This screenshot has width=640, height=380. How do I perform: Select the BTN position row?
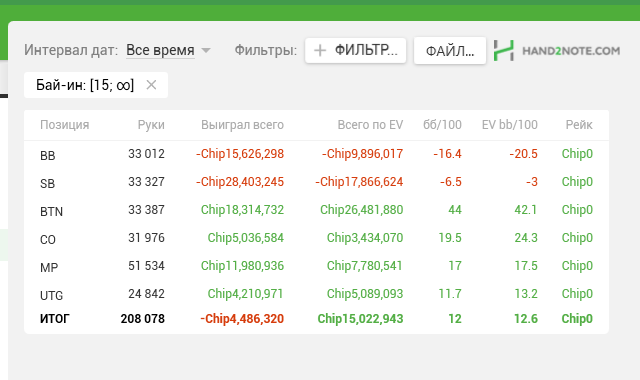[316, 210]
